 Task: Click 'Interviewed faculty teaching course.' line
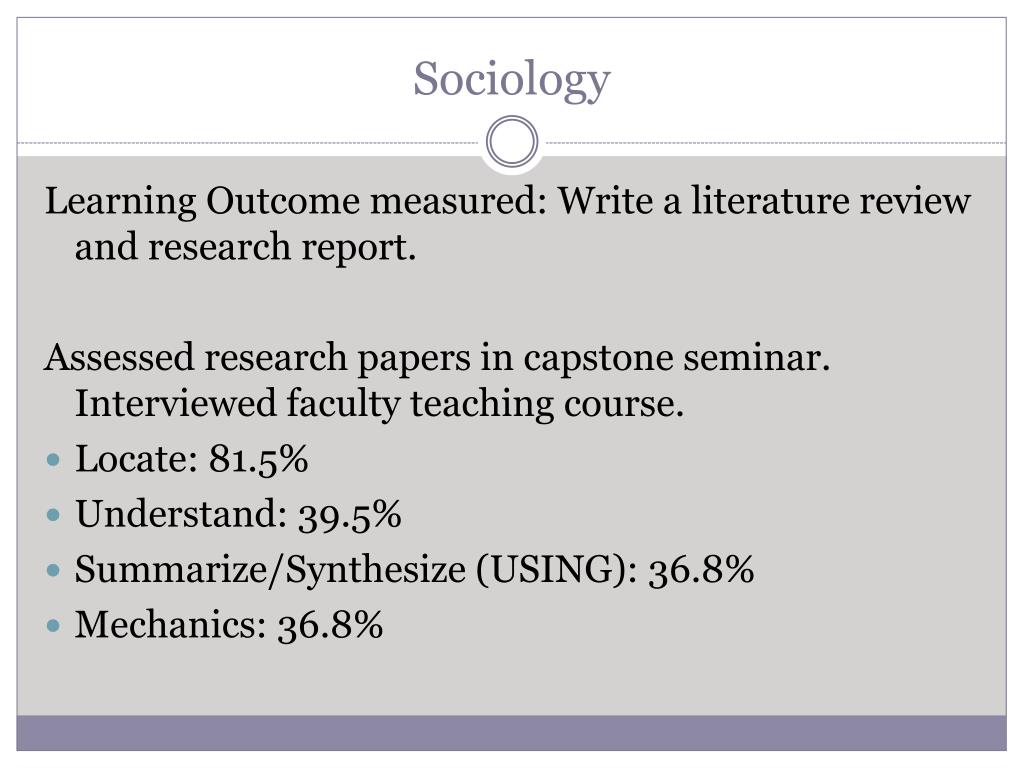379,404
